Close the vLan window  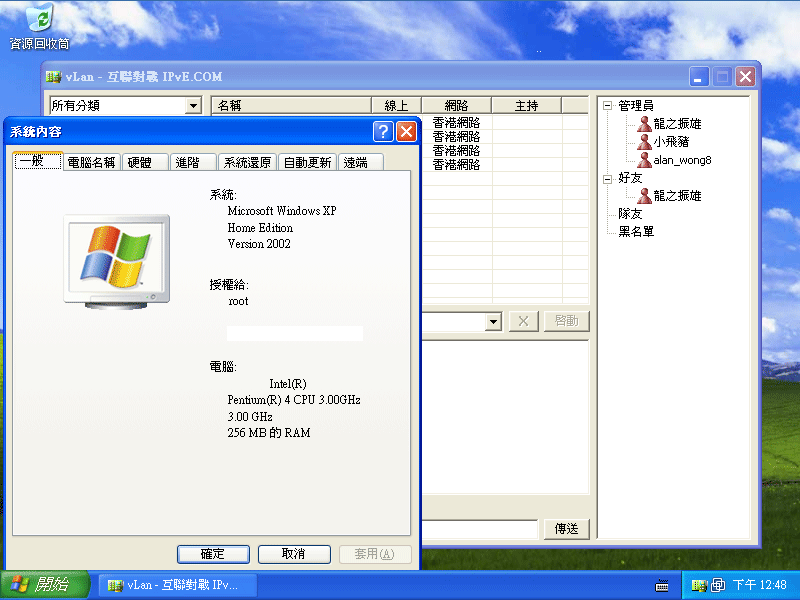point(745,77)
